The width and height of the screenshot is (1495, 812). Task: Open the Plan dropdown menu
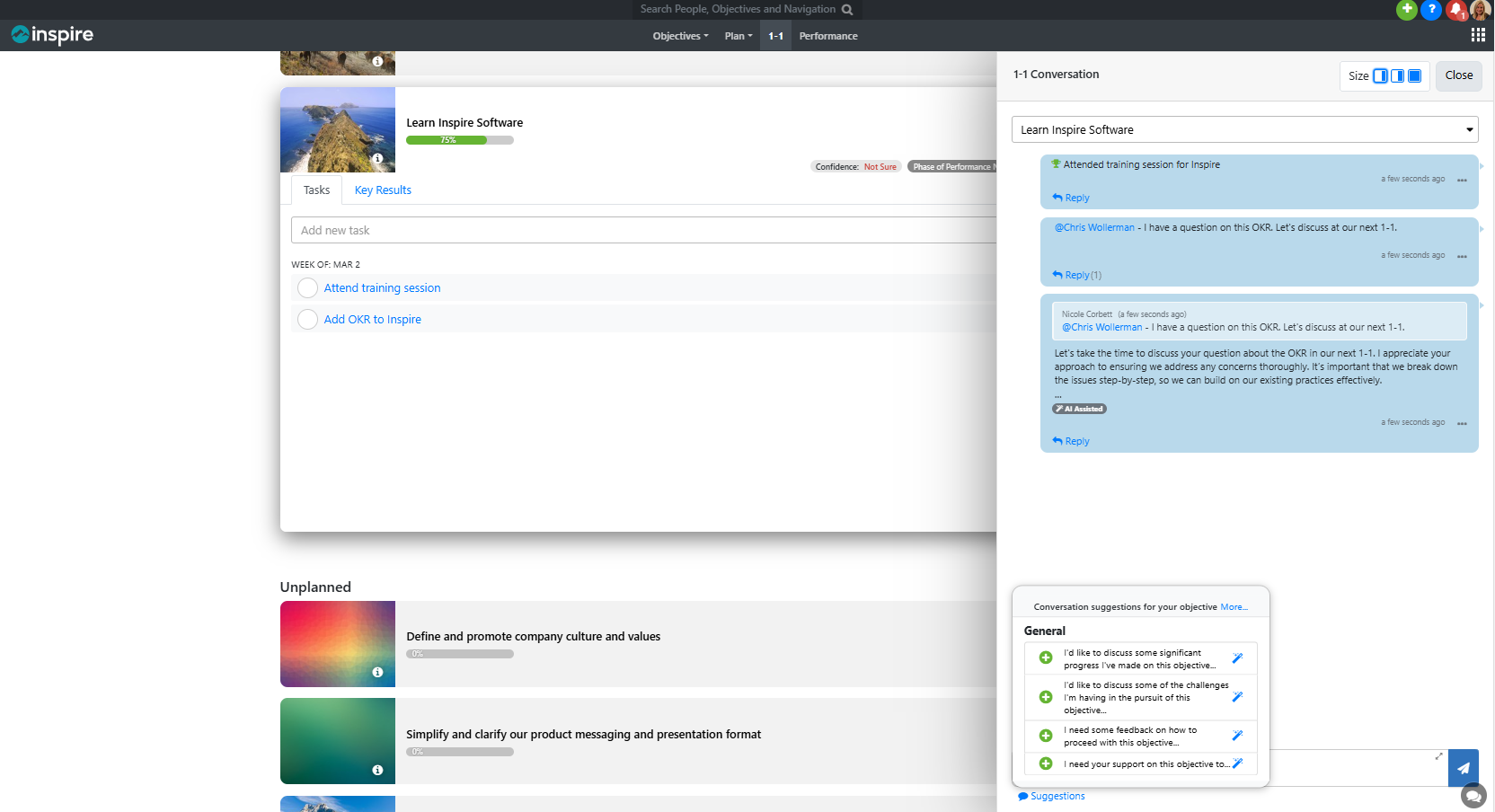click(739, 36)
